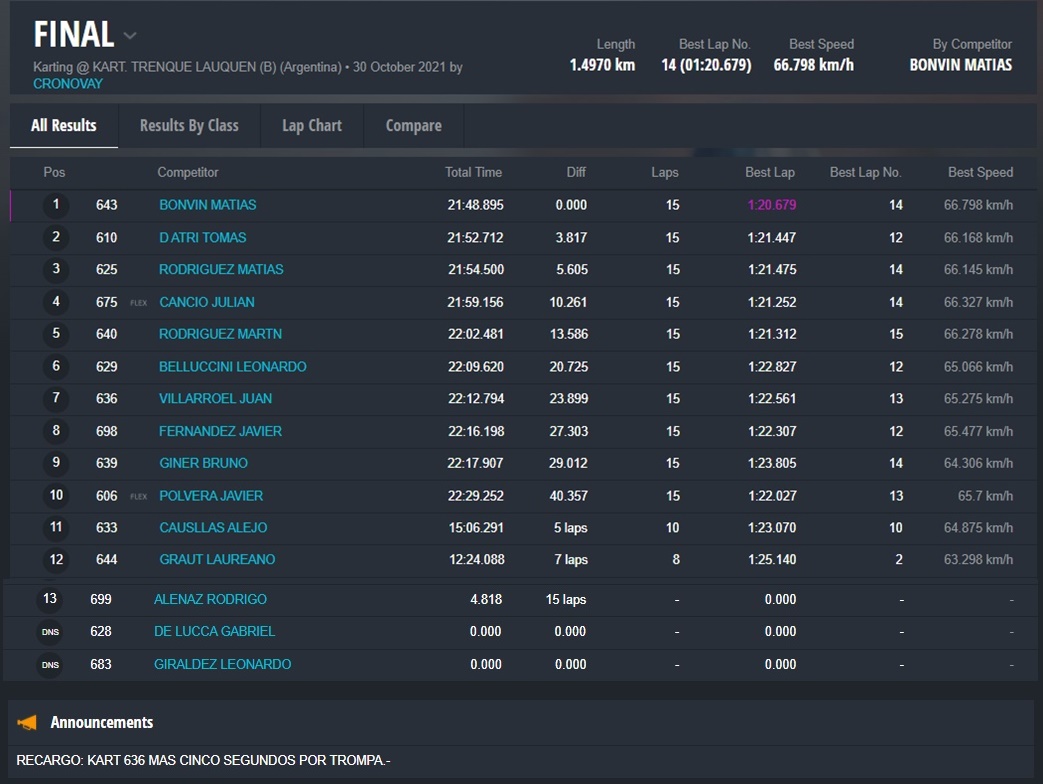Viewport: 1043px width, 784px height.
Task: Open competitor D ATRI TOMAS
Action: [202, 238]
